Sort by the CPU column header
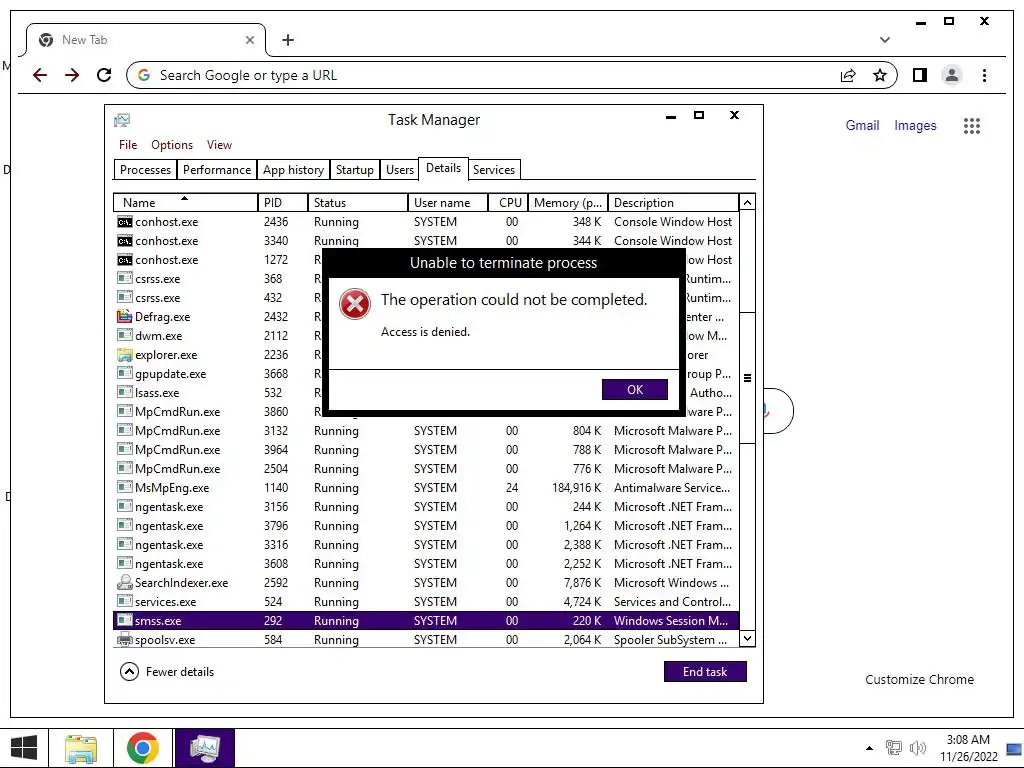Image resolution: width=1024 pixels, height=768 pixels. pyautogui.click(x=508, y=202)
